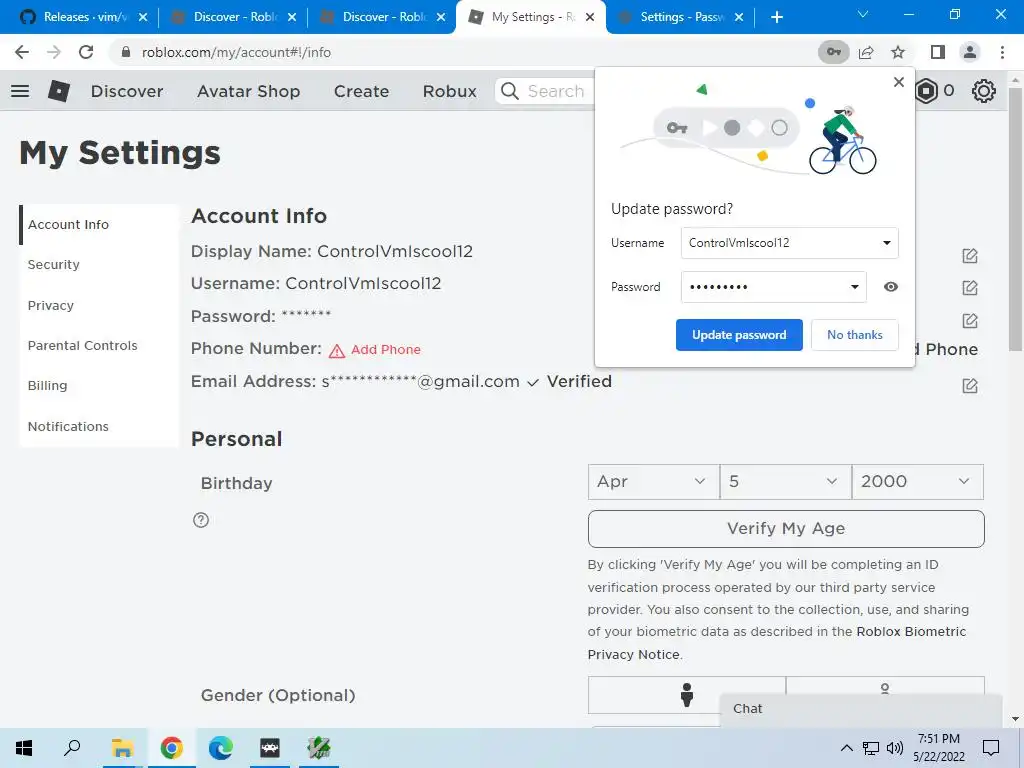The height and width of the screenshot is (768, 1024).
Task: Open the Privacy settings section
Action: [51, 305]
